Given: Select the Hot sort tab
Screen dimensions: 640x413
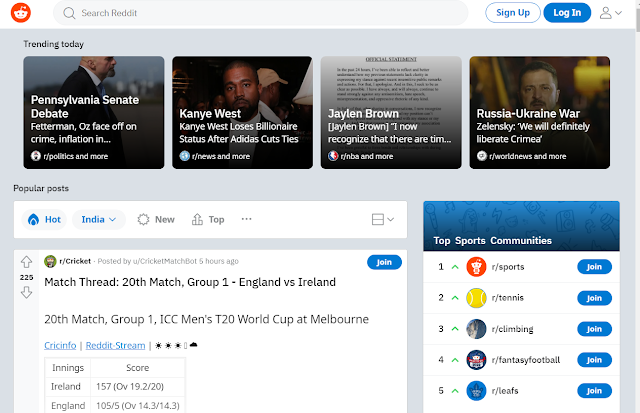Looking at the screenshot, I should tap(44, 220).
